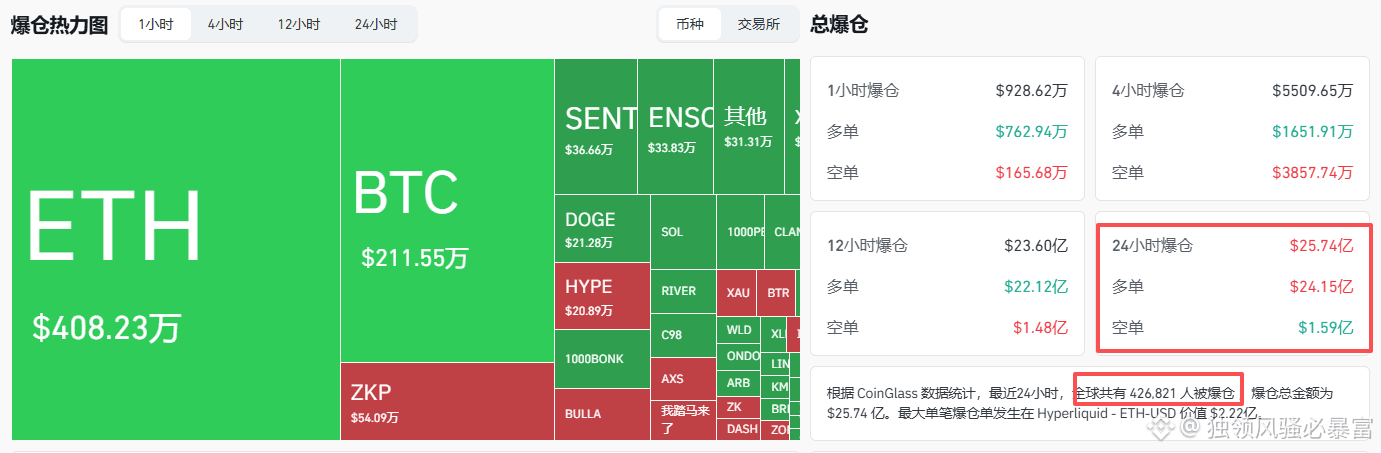Viewport: 1381px width, 453px height.
Task: Click the 1小时爆仓 summary card
Action: [x=947, y=130]
